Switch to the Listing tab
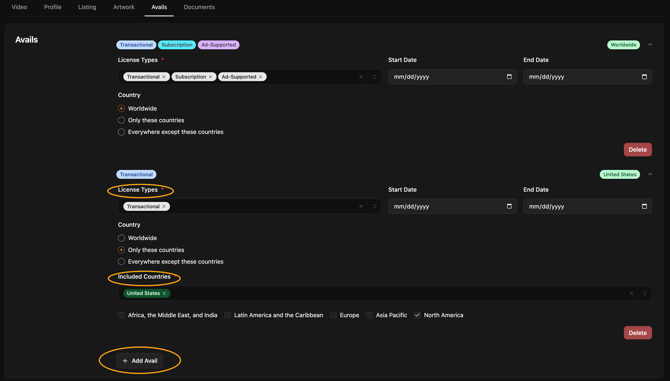 [87, 7]
